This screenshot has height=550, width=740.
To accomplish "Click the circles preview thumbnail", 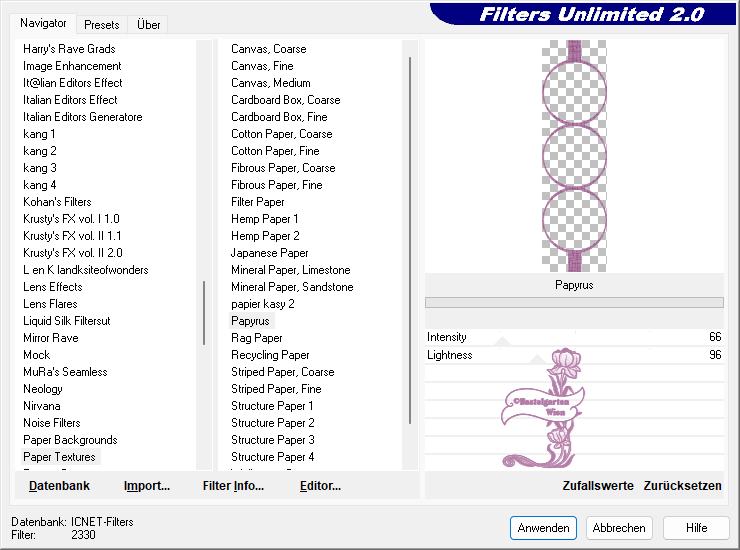I will [x=574, y=155].
